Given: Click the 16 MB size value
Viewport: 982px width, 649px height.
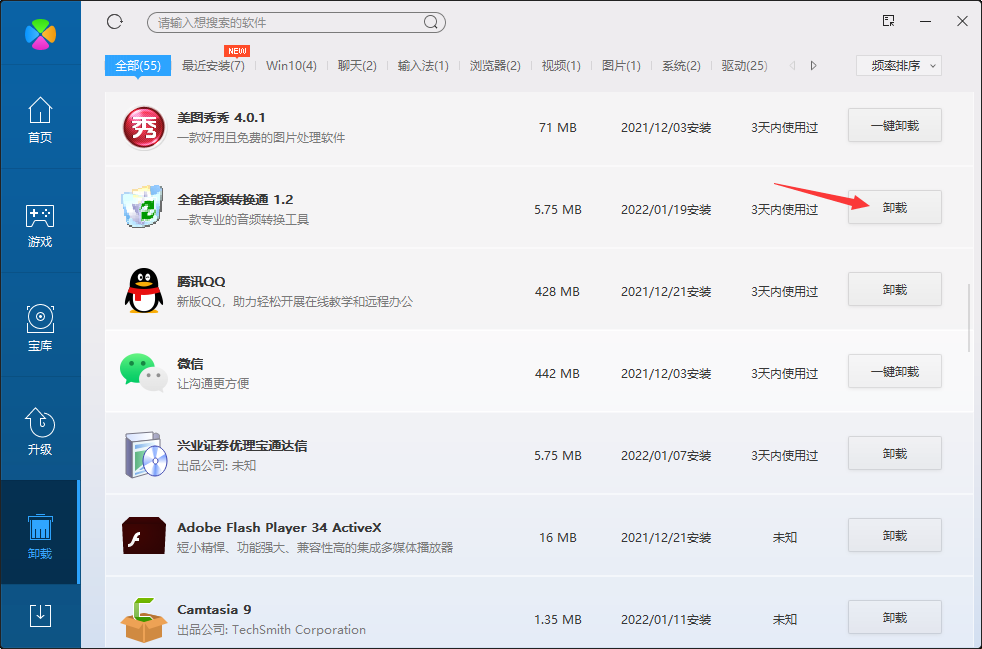Looking at the screenshot, I should point(557,538).
